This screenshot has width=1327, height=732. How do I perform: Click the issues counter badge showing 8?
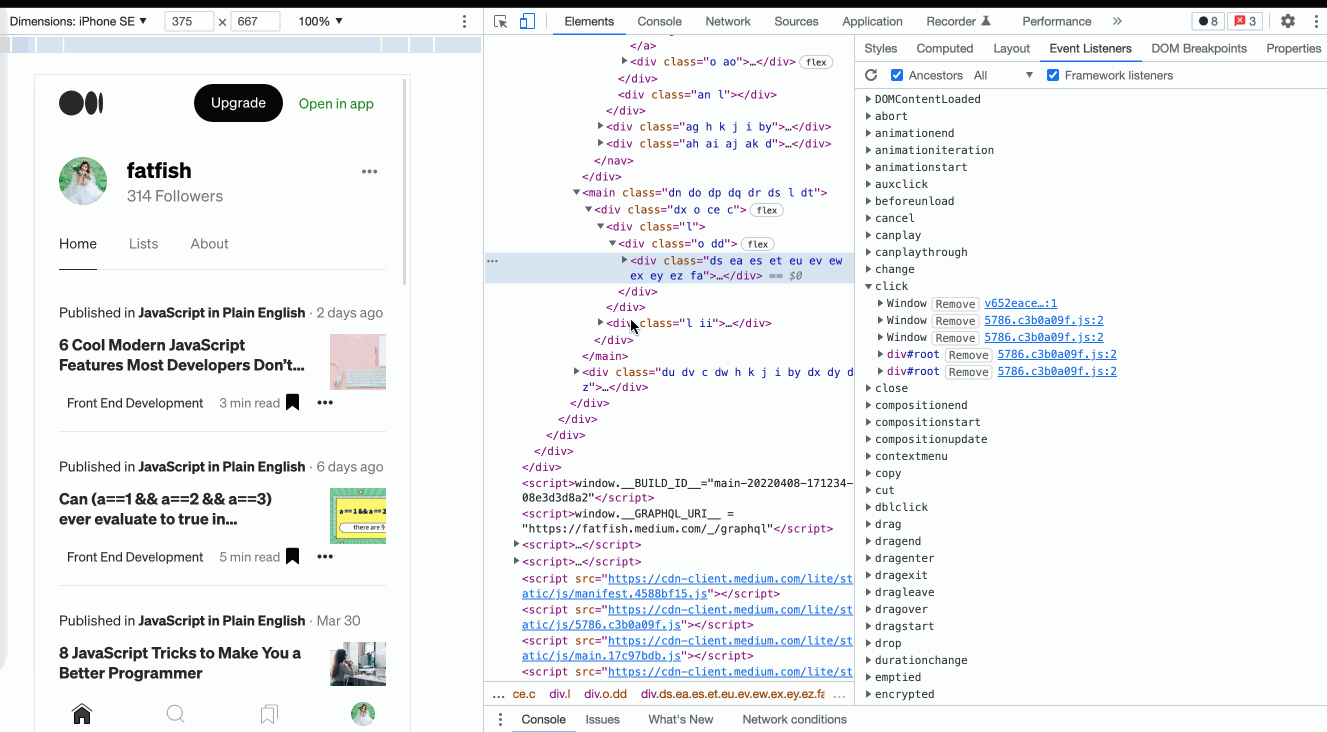tap(1208, 21)
